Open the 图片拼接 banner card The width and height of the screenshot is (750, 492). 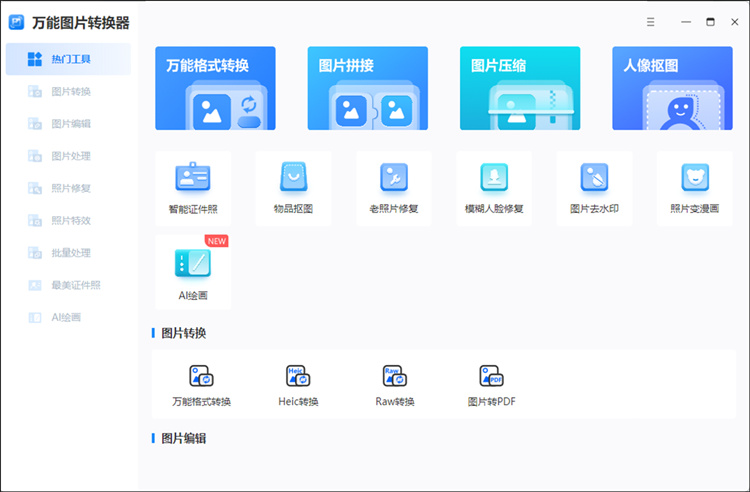(367, 88)
